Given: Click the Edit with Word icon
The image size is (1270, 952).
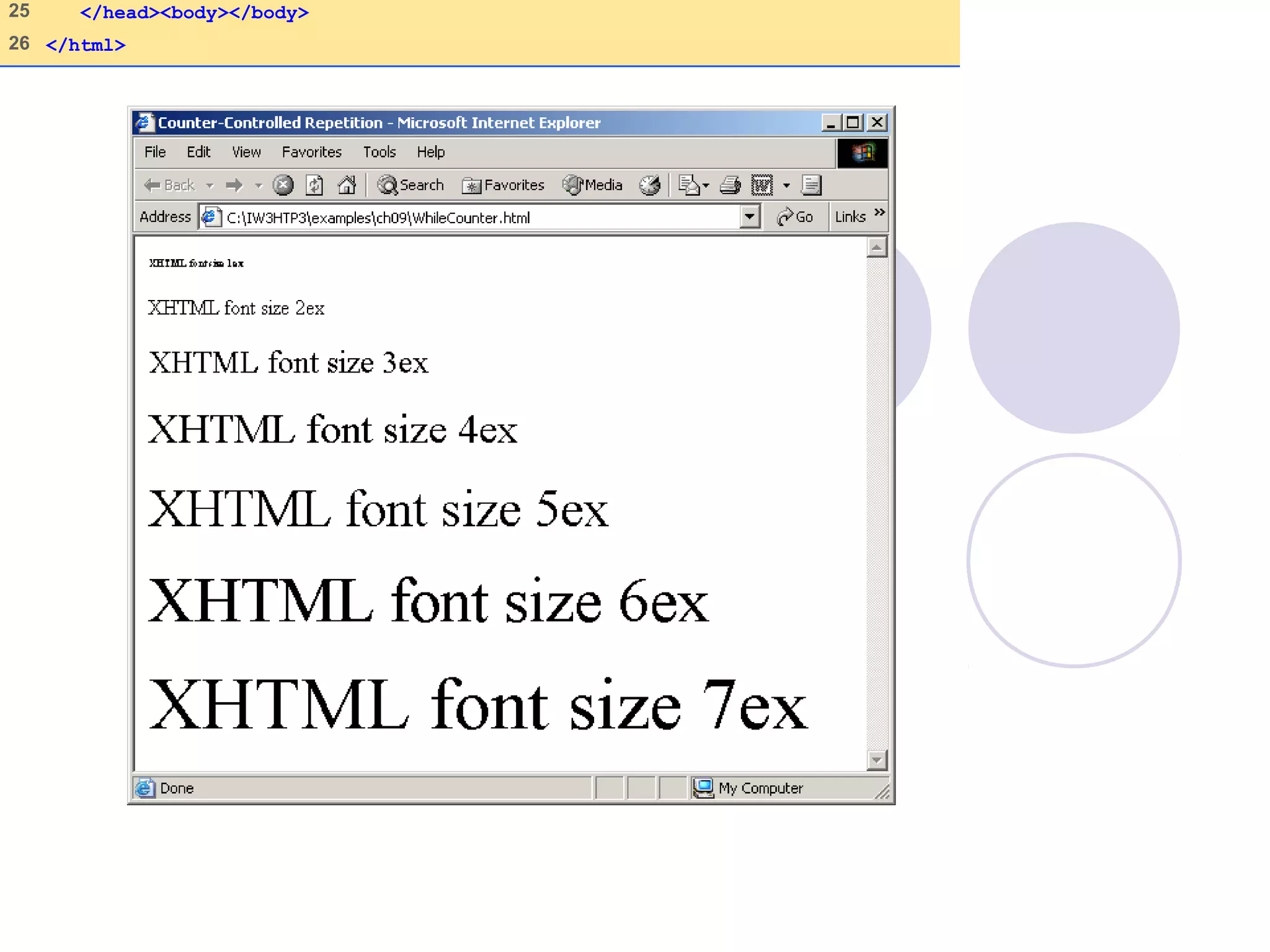Looking at the screenshot, I should (x=762, y=185).
